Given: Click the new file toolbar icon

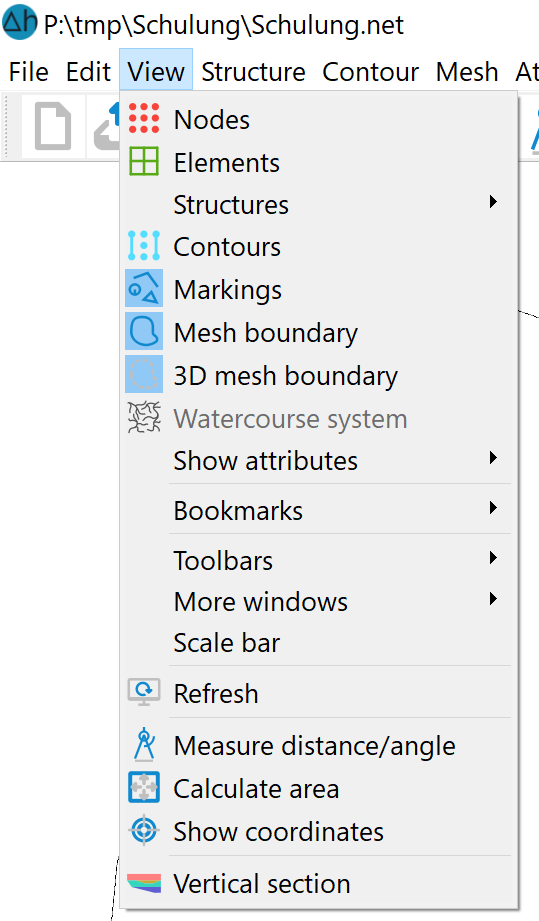Looking at the screenshot, I should click(x=53, y=125).
